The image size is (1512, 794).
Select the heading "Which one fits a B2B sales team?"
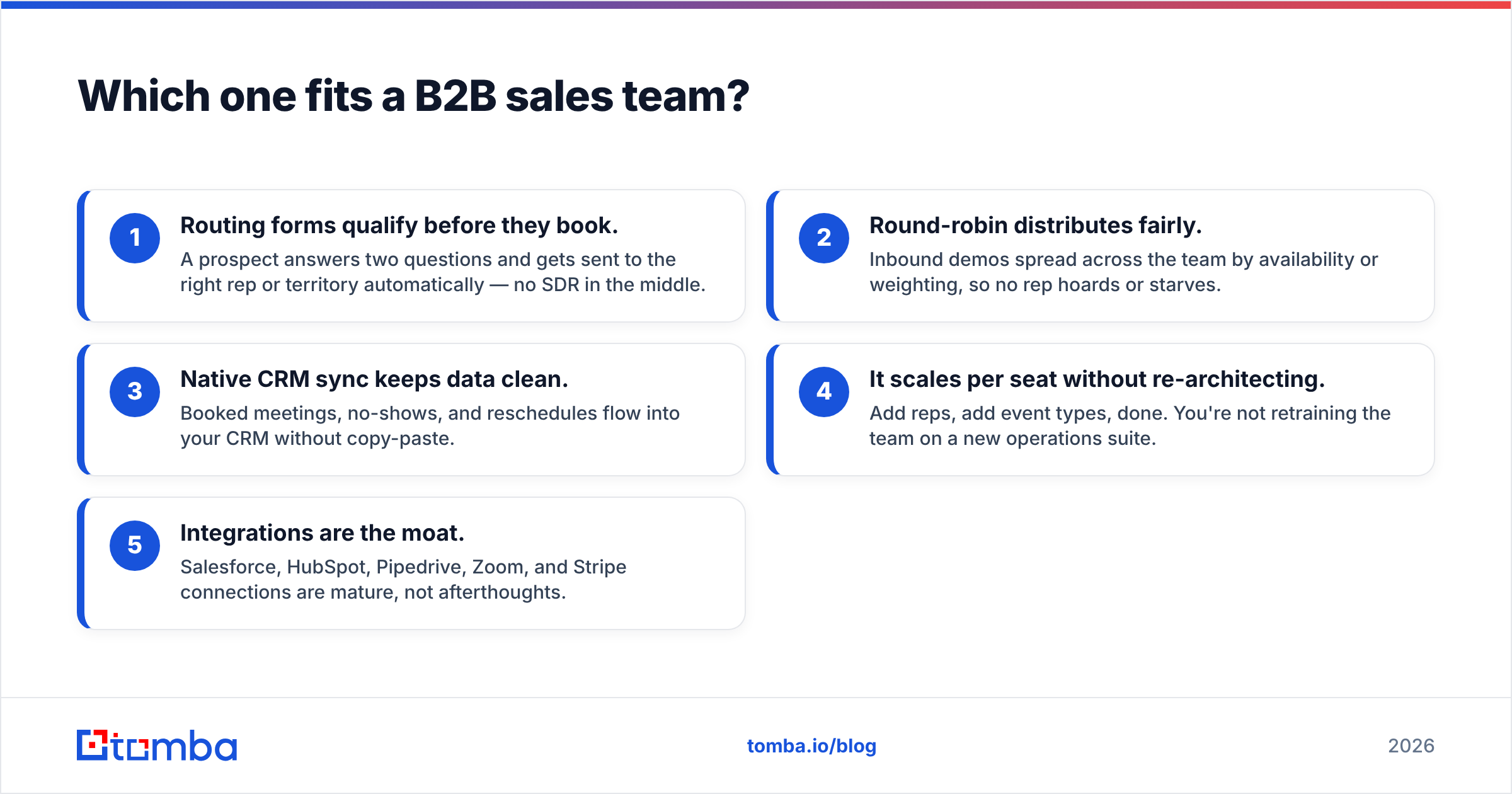point(413,96)
